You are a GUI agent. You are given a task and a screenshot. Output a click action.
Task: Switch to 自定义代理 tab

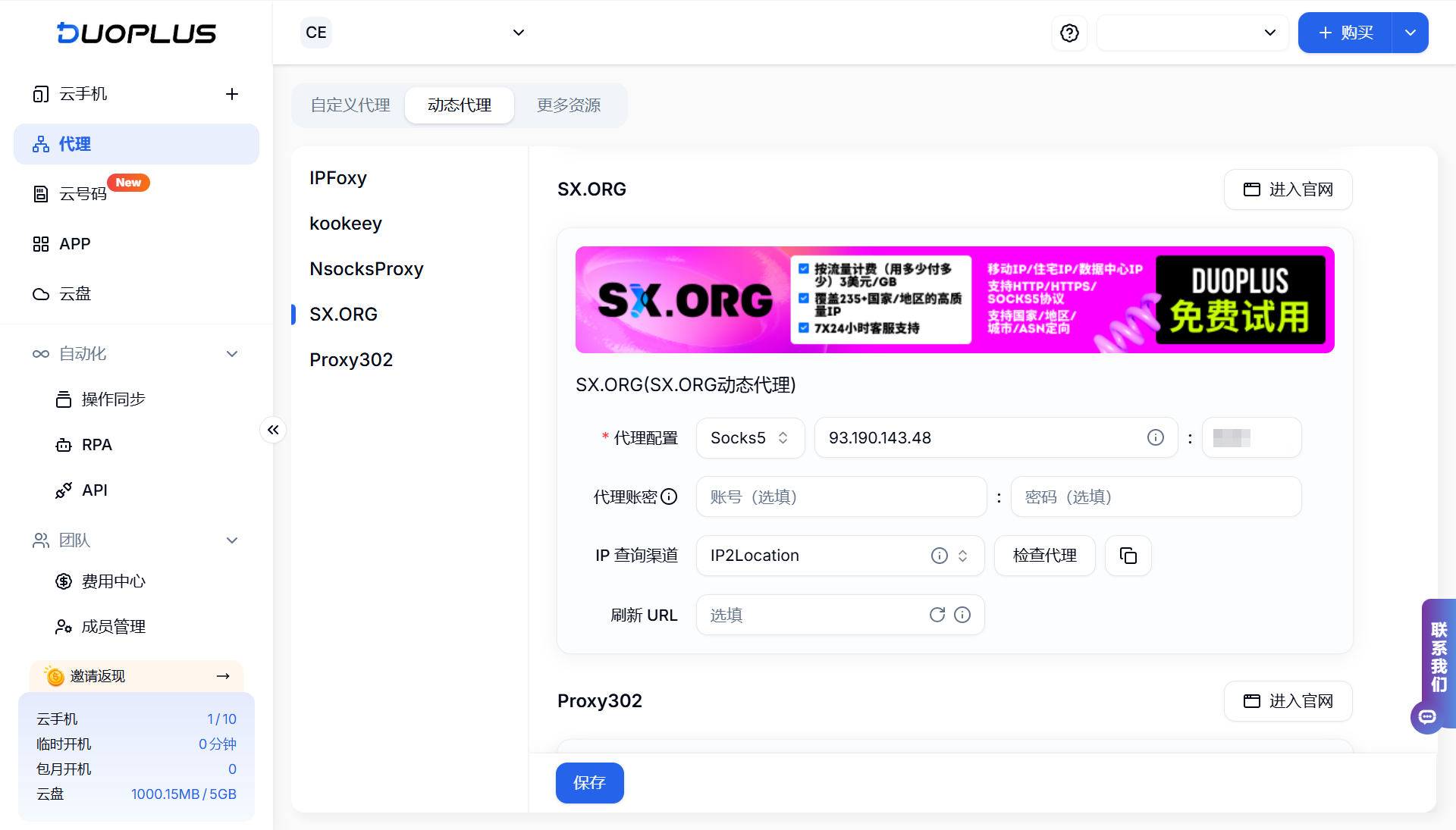coord(350,105)
